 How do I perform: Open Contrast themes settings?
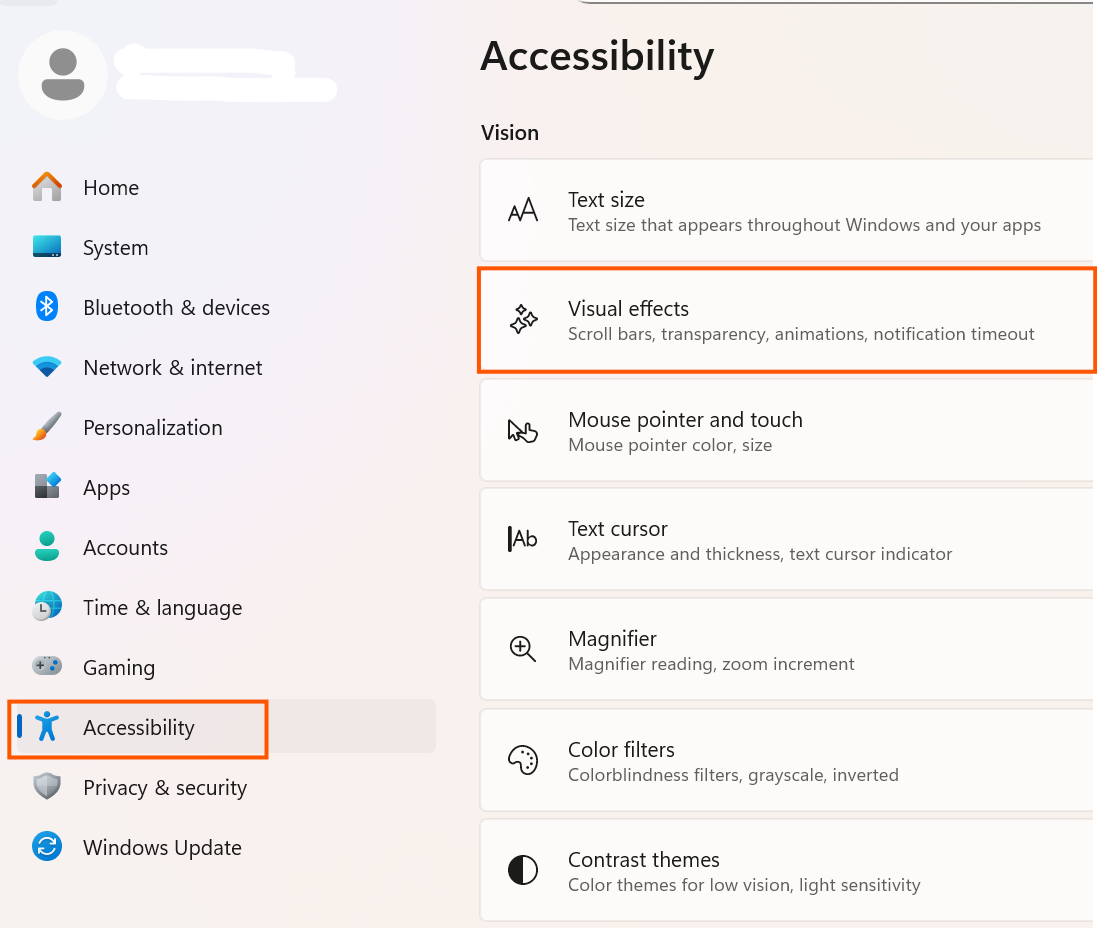coord(785,871)
